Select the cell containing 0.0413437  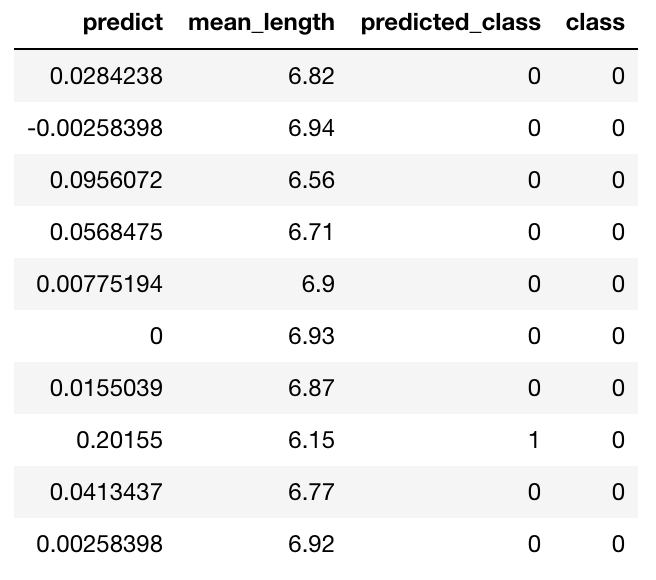(x=106, y=492)
